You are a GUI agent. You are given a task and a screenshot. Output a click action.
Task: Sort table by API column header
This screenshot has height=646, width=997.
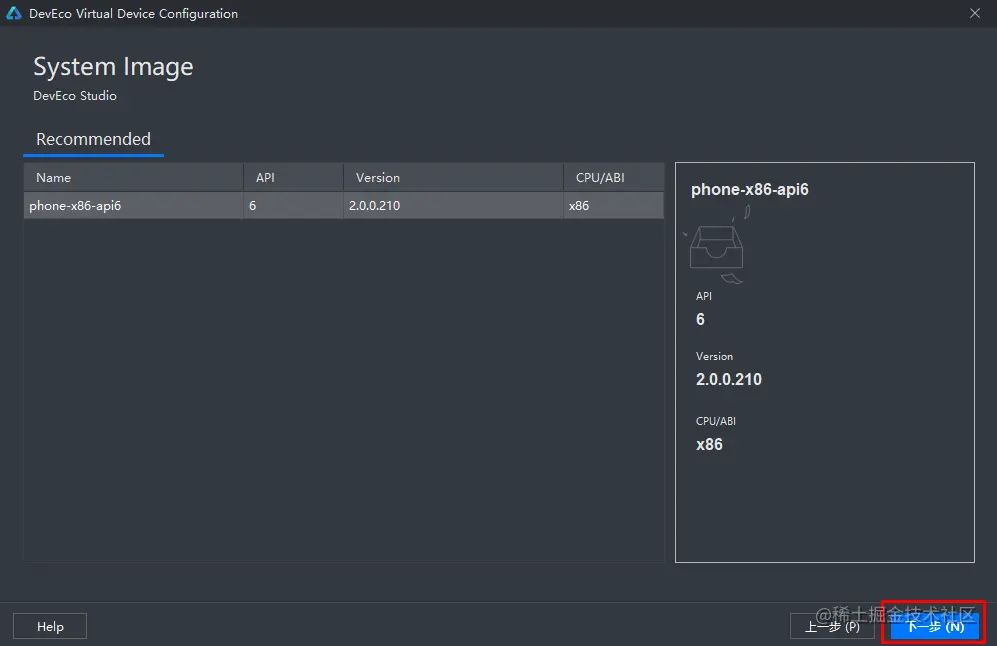pyautogui.click(x=293, y=177)
